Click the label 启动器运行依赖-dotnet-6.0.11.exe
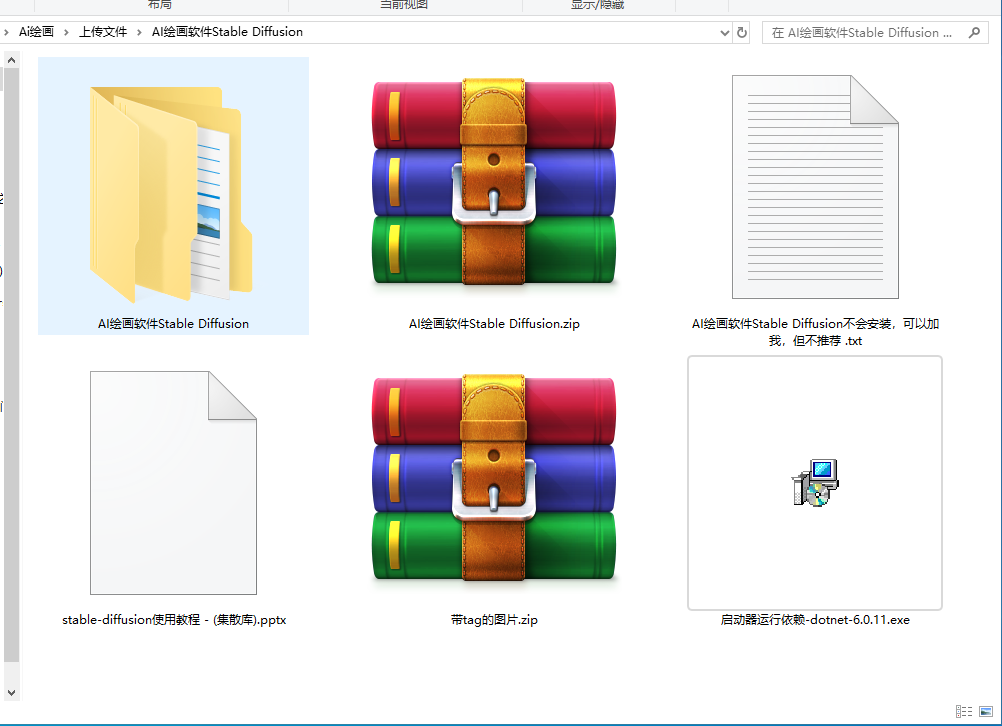This screenshot has height=726, width=1002. tap(815, 620)
